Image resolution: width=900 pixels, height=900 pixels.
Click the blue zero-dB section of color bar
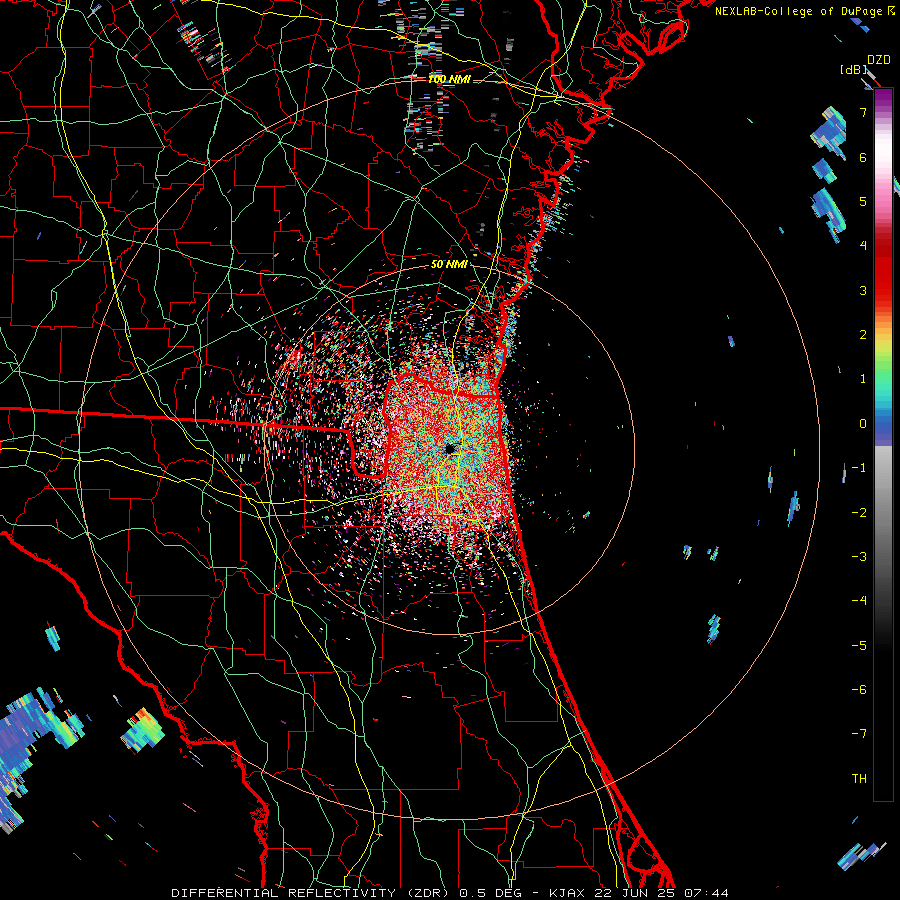coord(883,428)
